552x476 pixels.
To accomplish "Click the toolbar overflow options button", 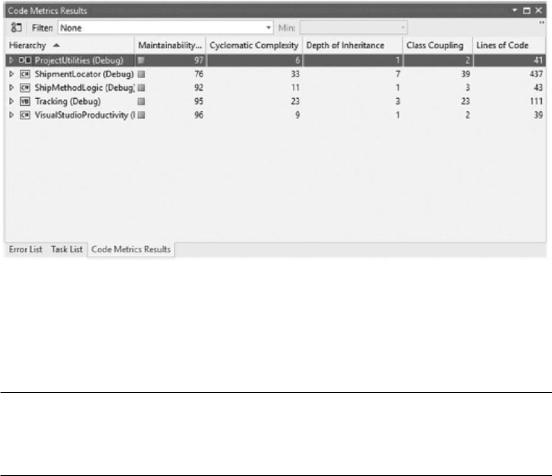I will pyautogui.click(x=541, y=23).
